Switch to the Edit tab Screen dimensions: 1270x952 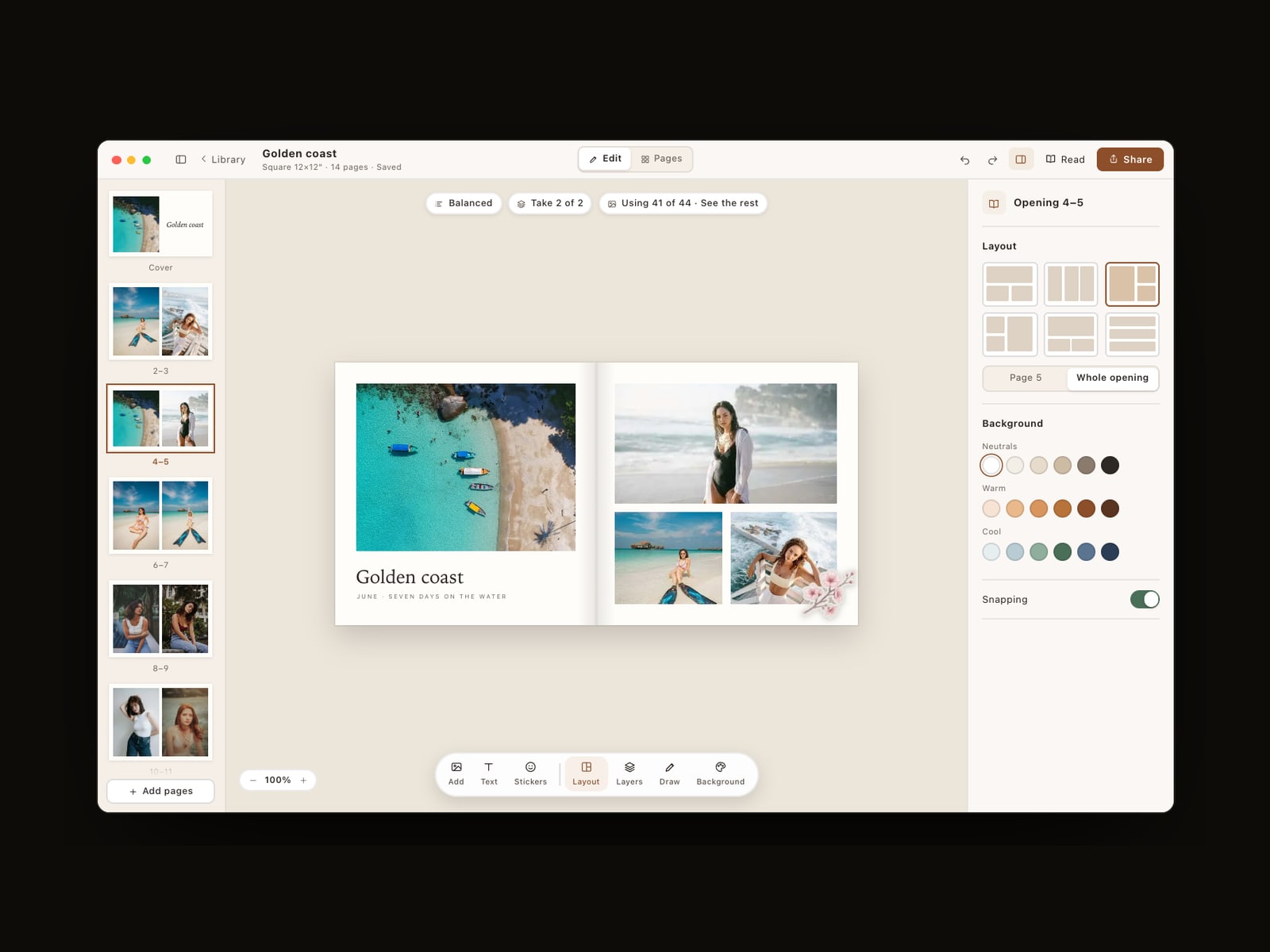point(606,159)
